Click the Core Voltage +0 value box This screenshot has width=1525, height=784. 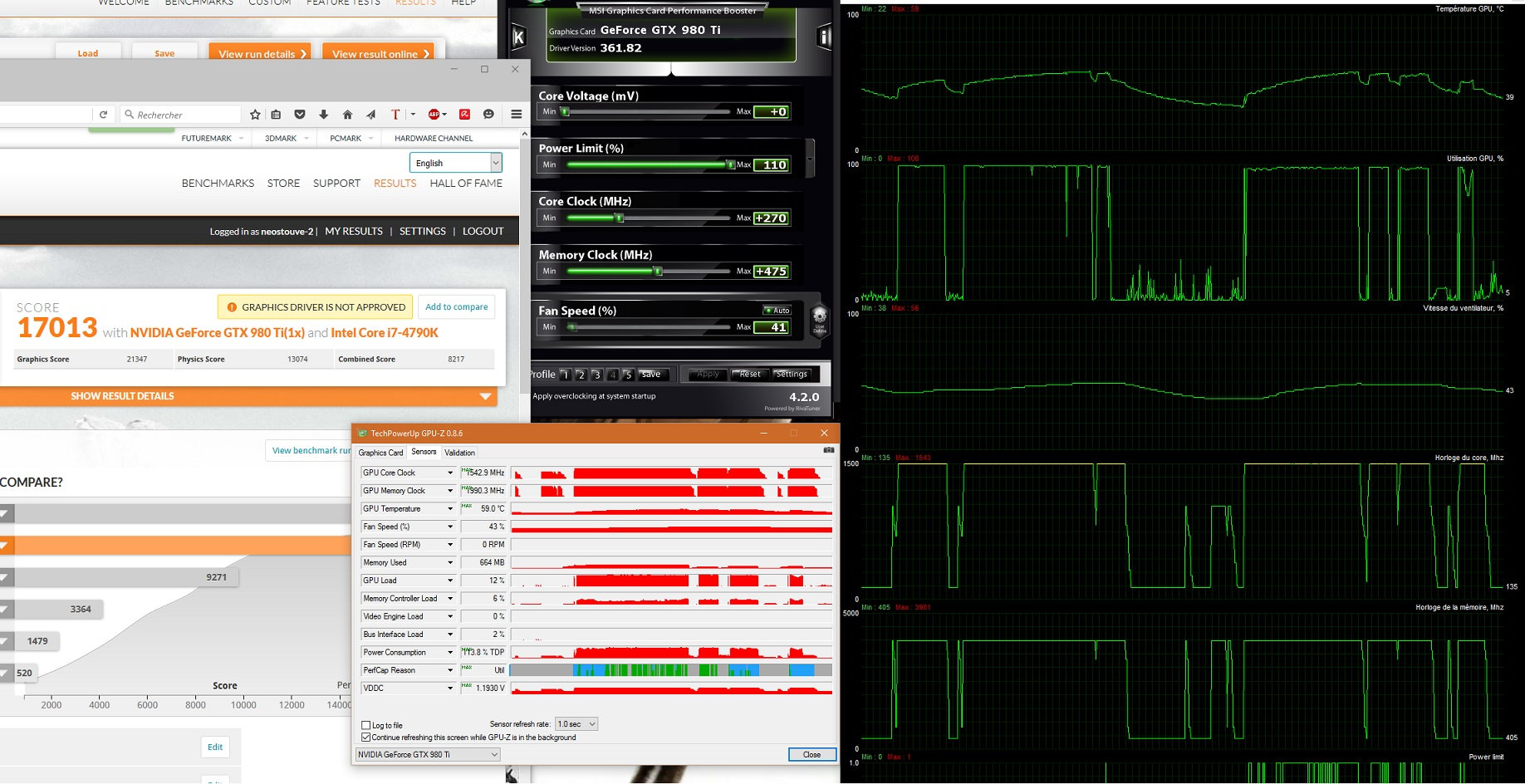772,111
